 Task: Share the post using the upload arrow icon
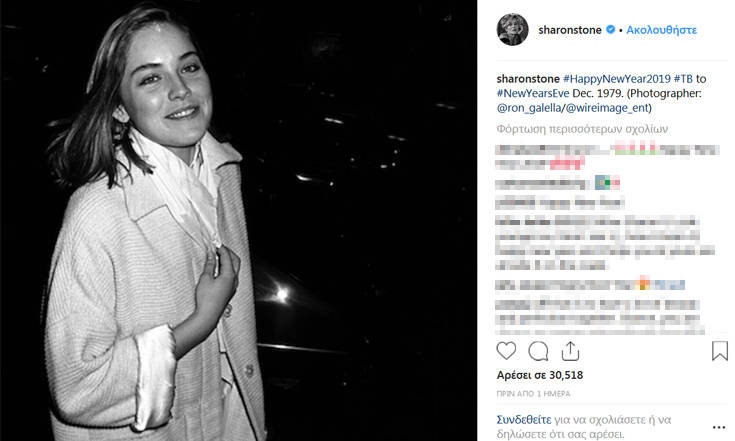click(x=570, y=351)
